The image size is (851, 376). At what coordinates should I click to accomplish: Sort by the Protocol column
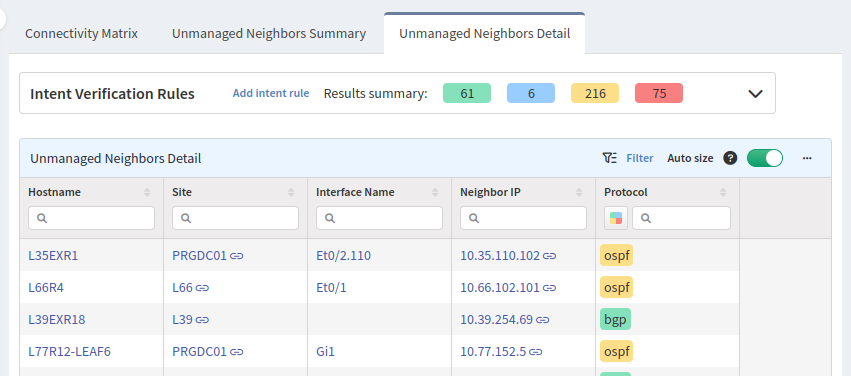point(723,192)
